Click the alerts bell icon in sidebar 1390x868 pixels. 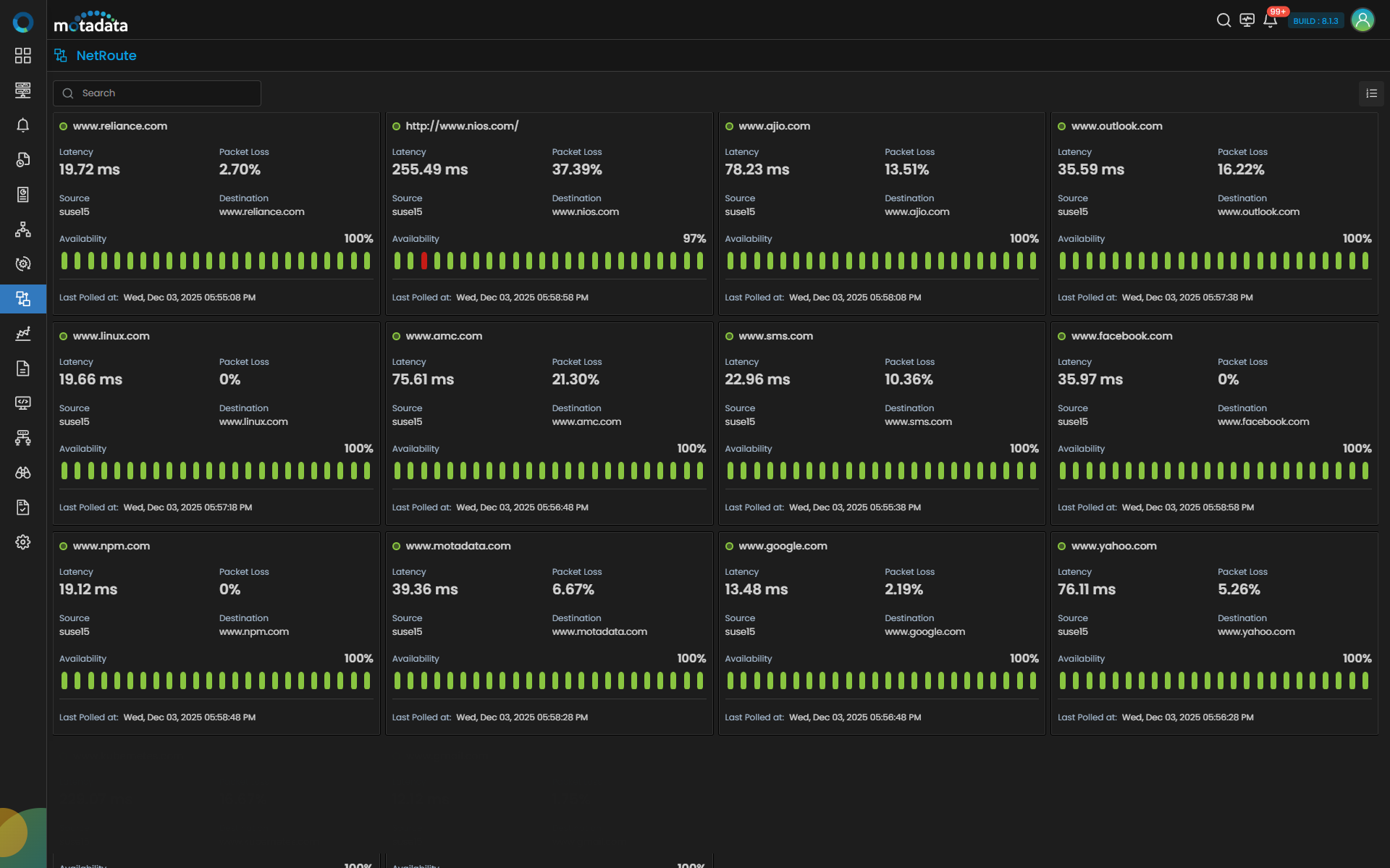(23, 125)
